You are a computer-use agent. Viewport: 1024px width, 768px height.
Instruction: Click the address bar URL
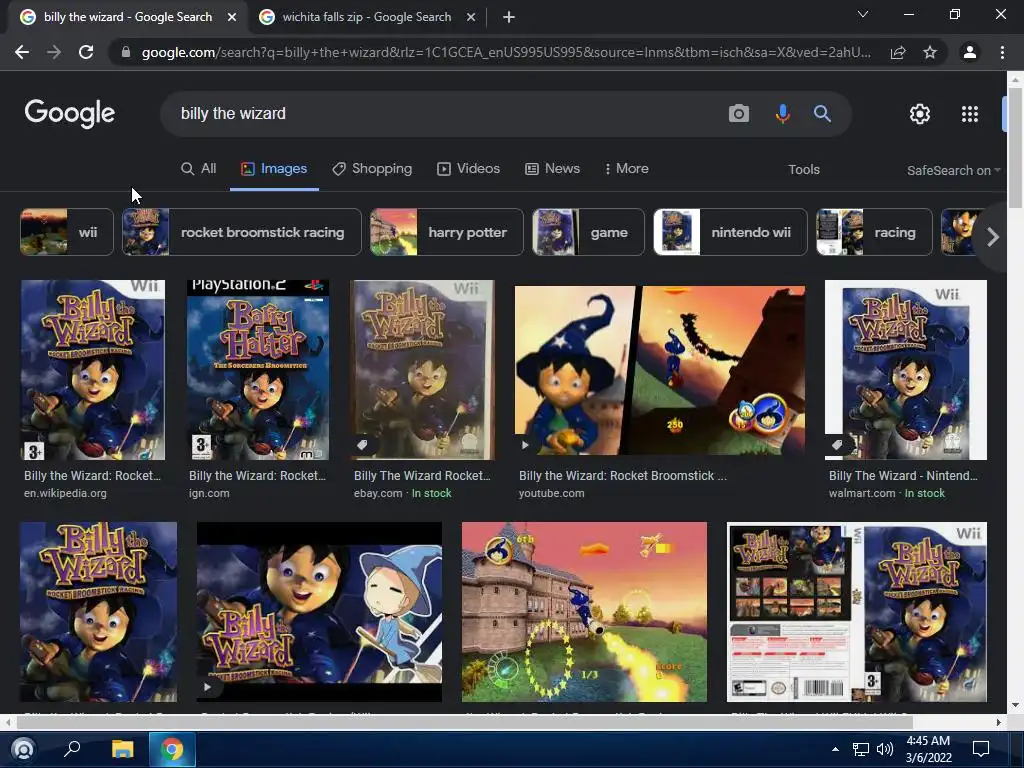(506, 52)
